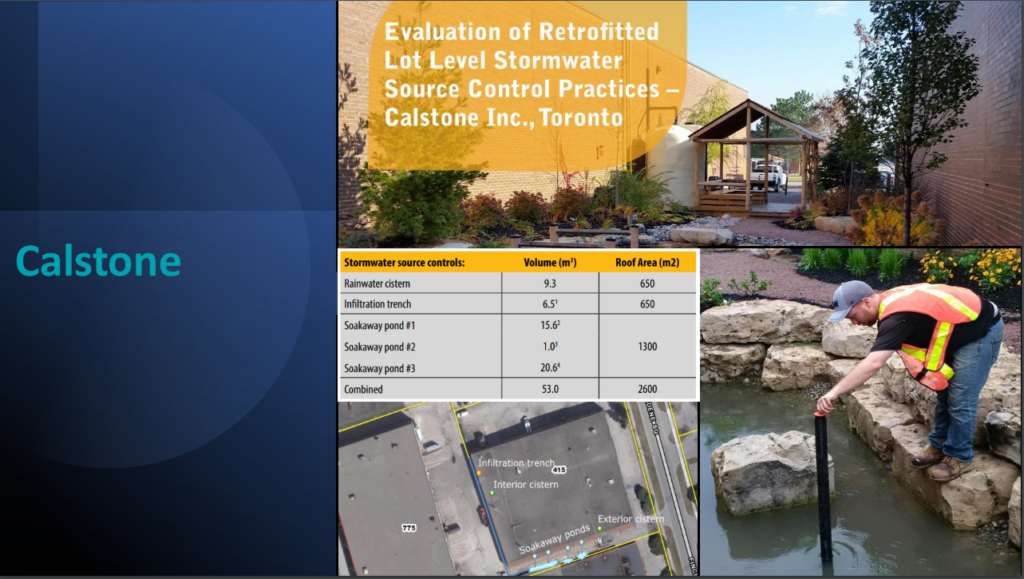Select the "Interior cistern" map label

click(x=526, y=484)
